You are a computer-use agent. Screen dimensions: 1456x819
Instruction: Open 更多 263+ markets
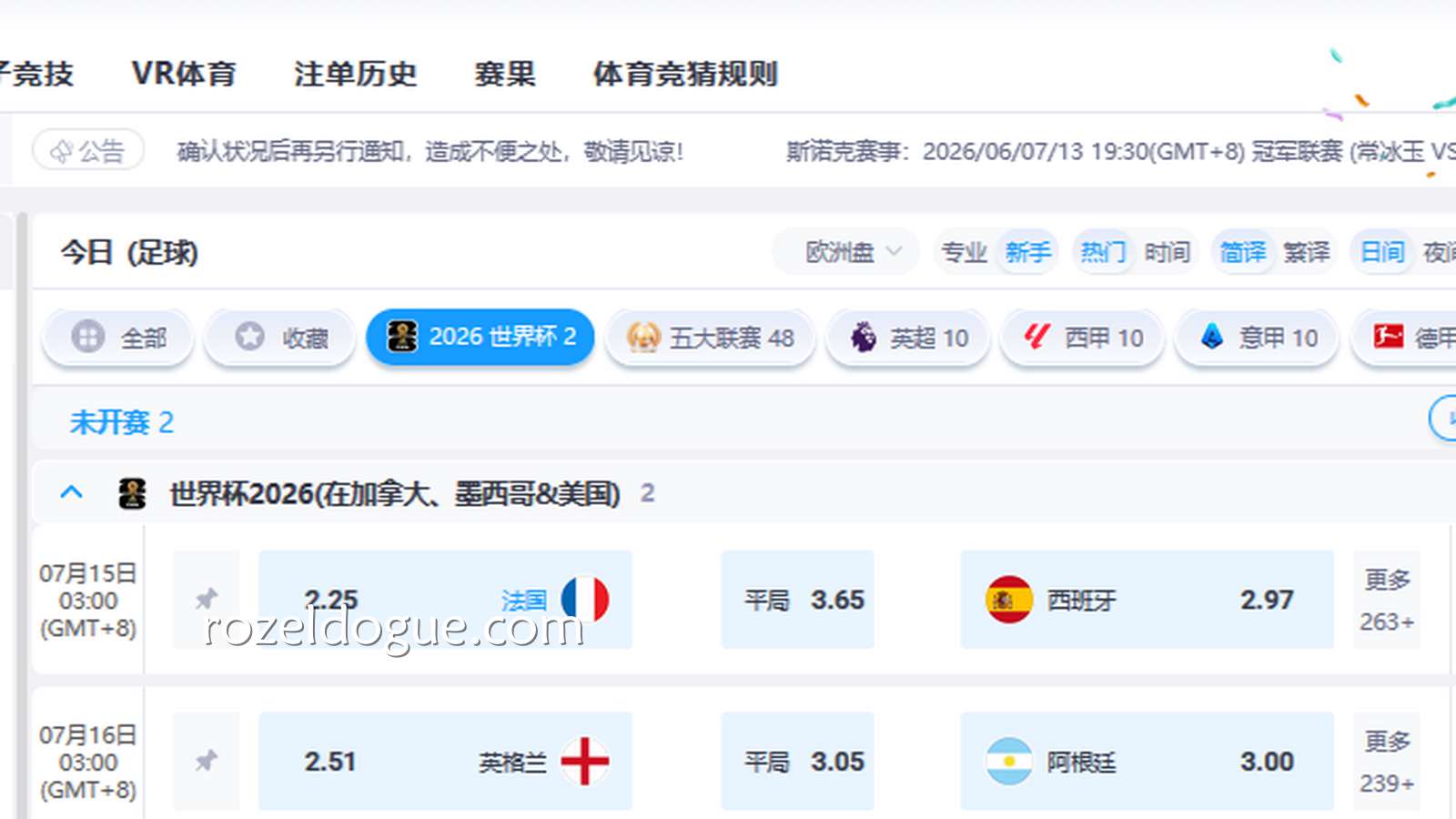[x=1387, y=599]
